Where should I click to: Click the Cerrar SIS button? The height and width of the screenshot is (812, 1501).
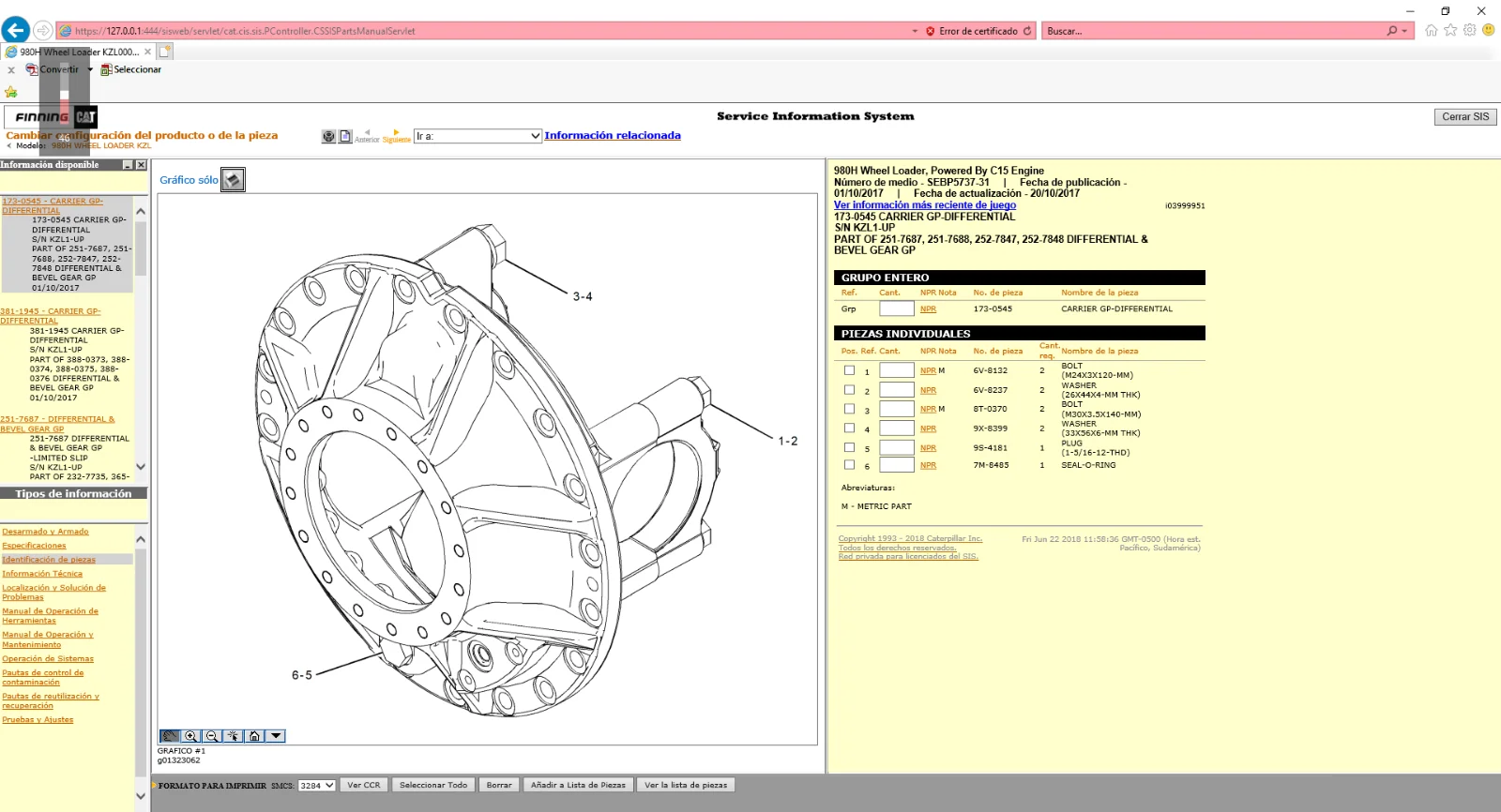pyautogui.click(x=1465, y=117)
